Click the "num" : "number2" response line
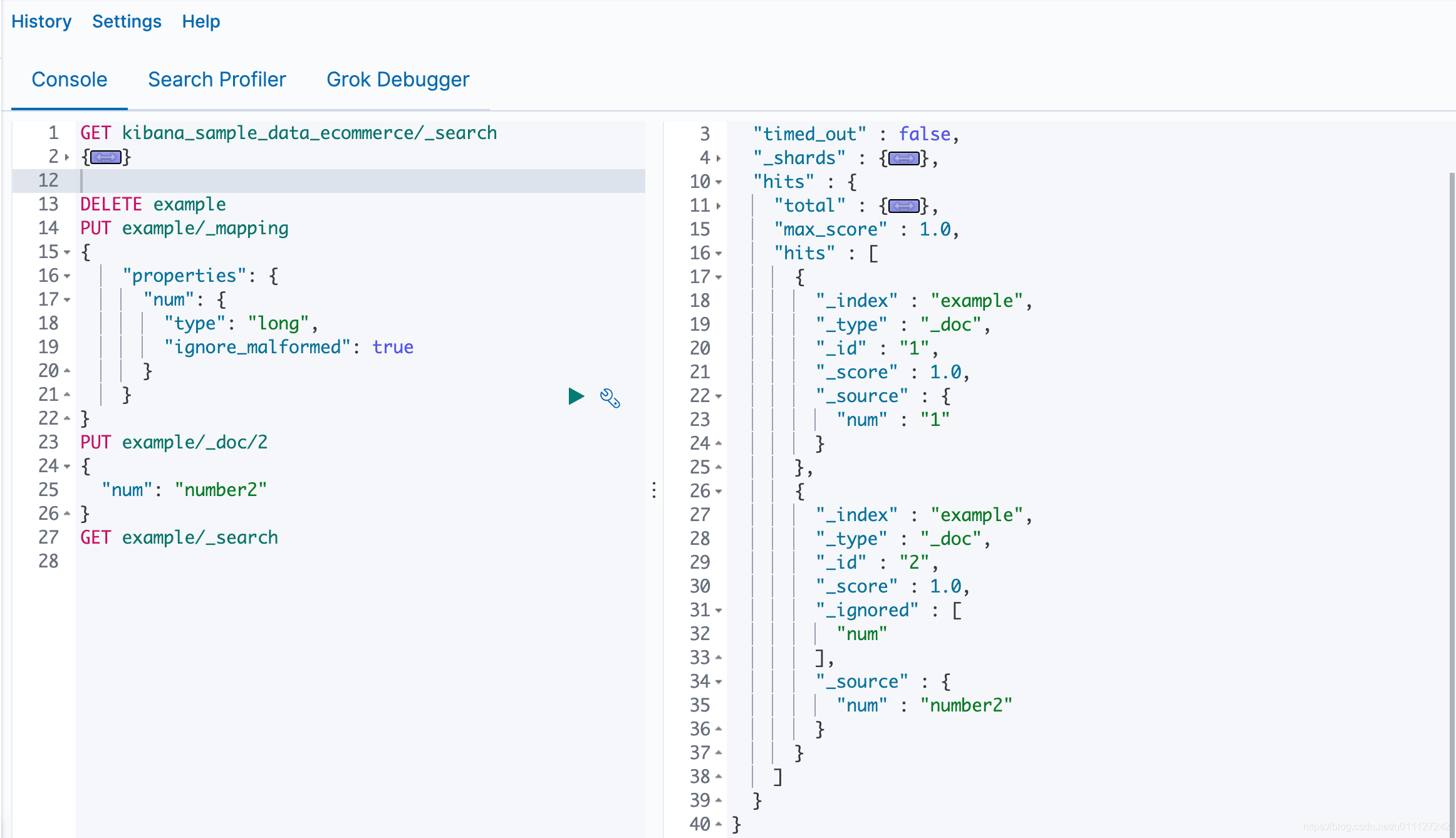 pos(925,706)
